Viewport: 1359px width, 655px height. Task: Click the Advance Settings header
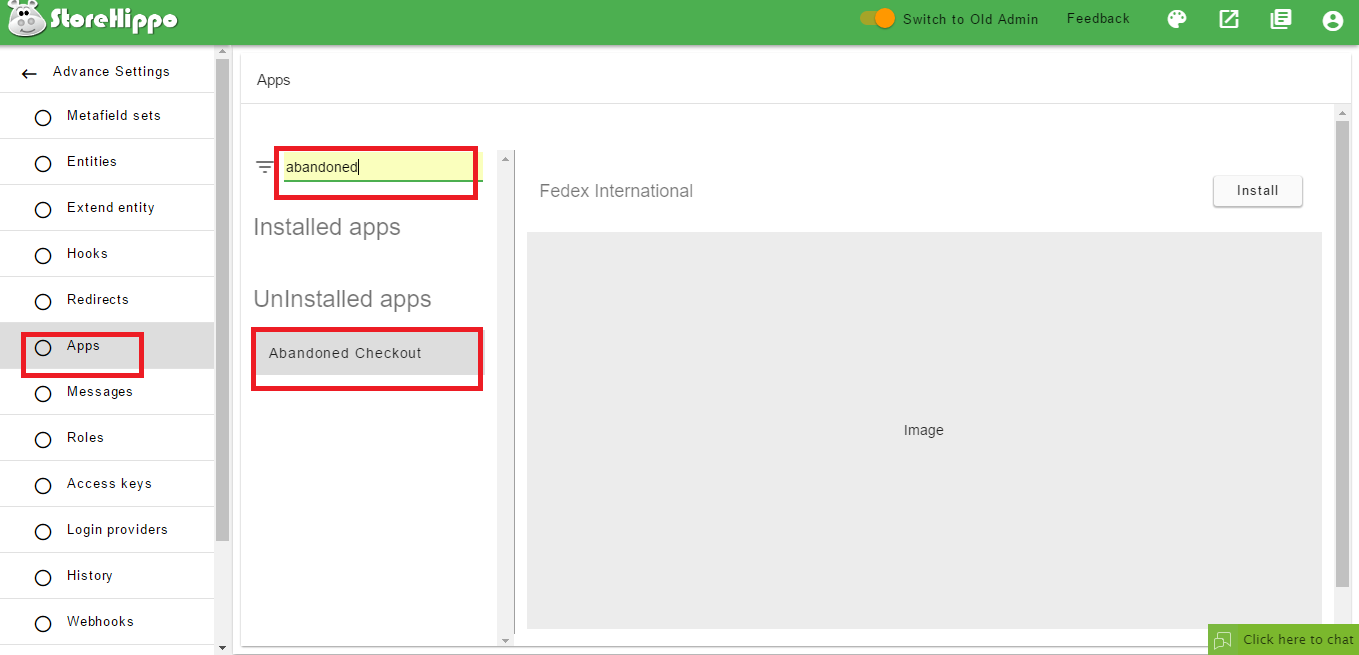[x=111, y=72]
